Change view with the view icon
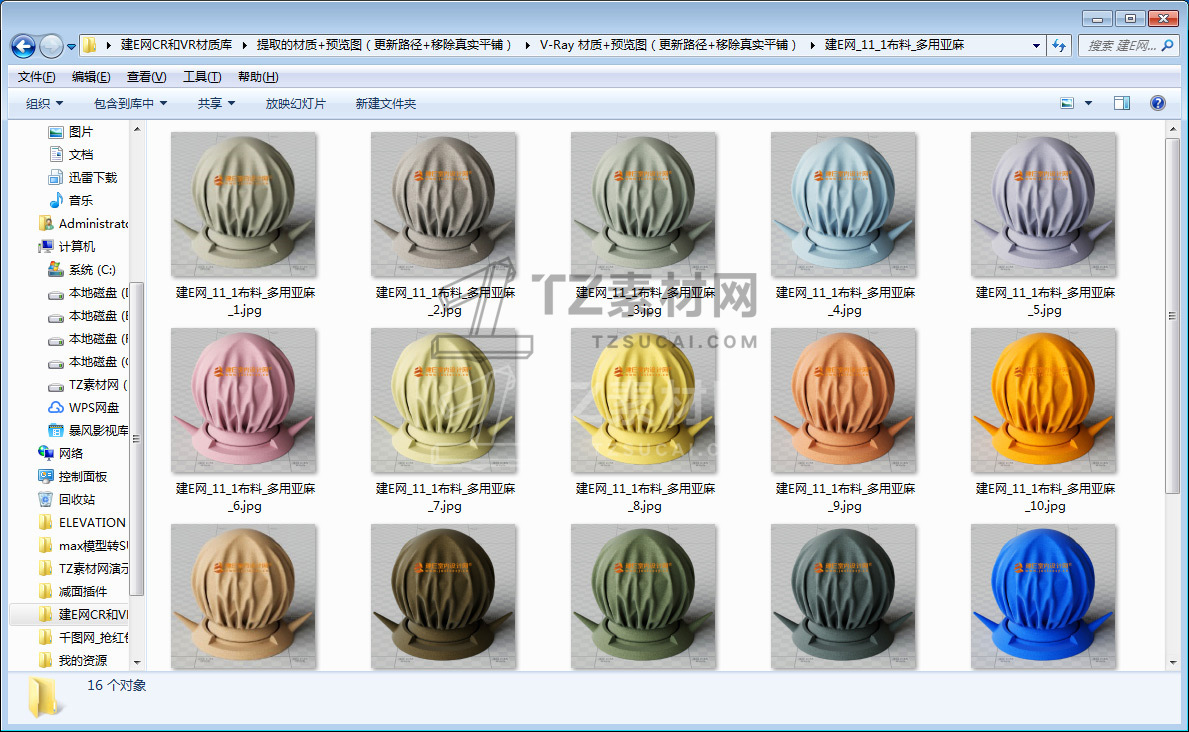This screenshot has width=1189, height=732. click(1067, 103)
